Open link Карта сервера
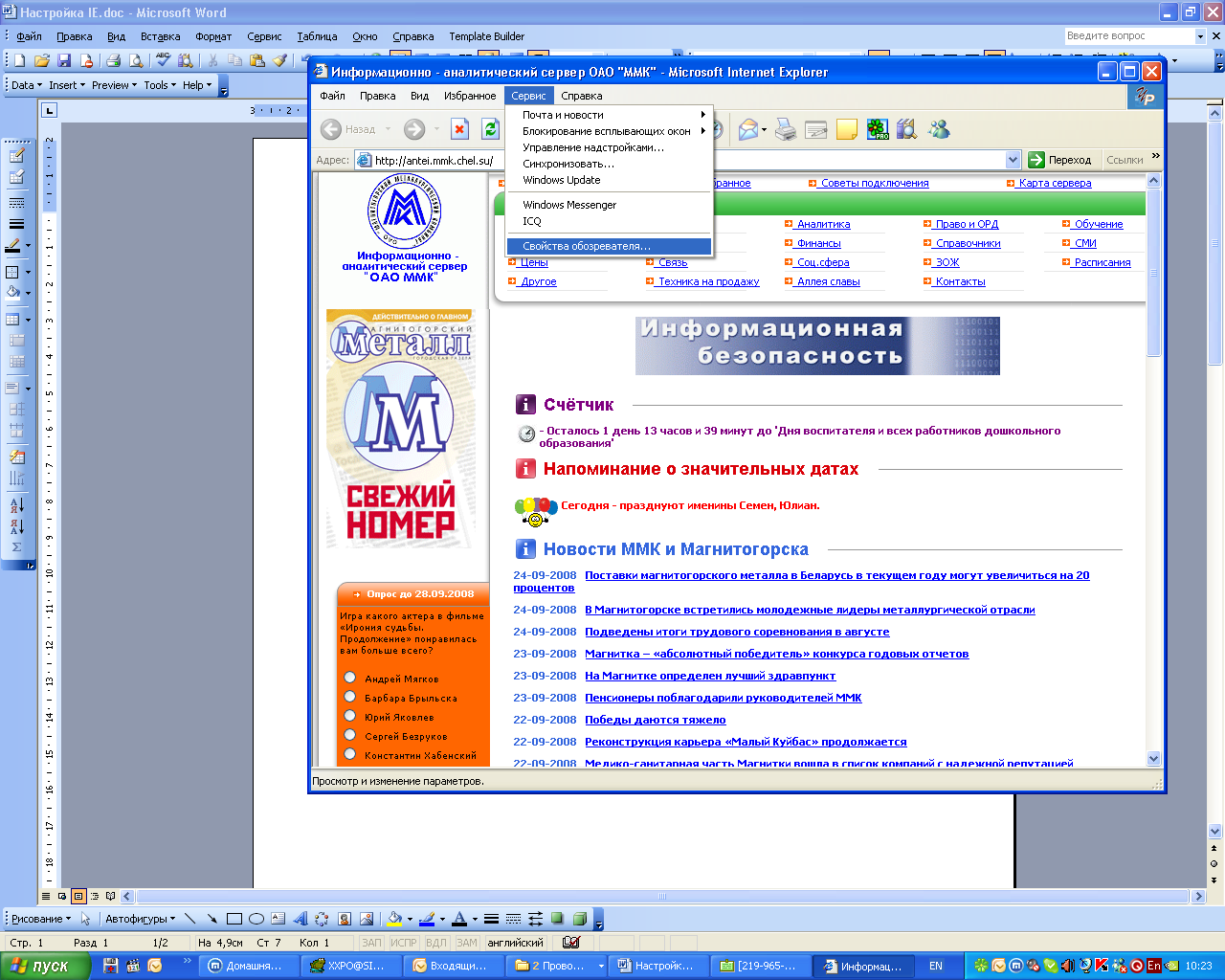Screen dimensions: 1225x980 click(1054, 183)
